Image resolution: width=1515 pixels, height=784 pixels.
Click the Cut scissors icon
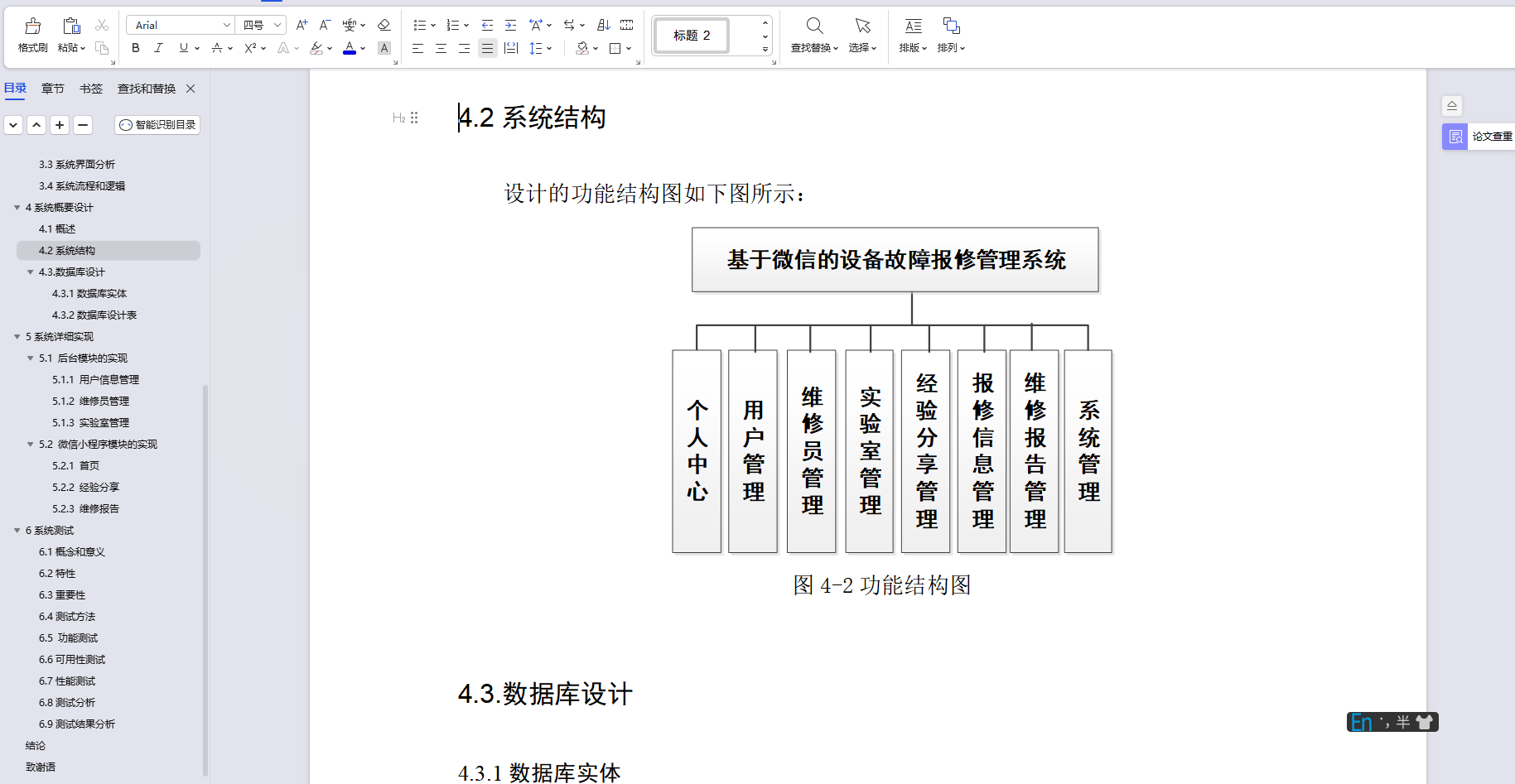pos(102,24)
